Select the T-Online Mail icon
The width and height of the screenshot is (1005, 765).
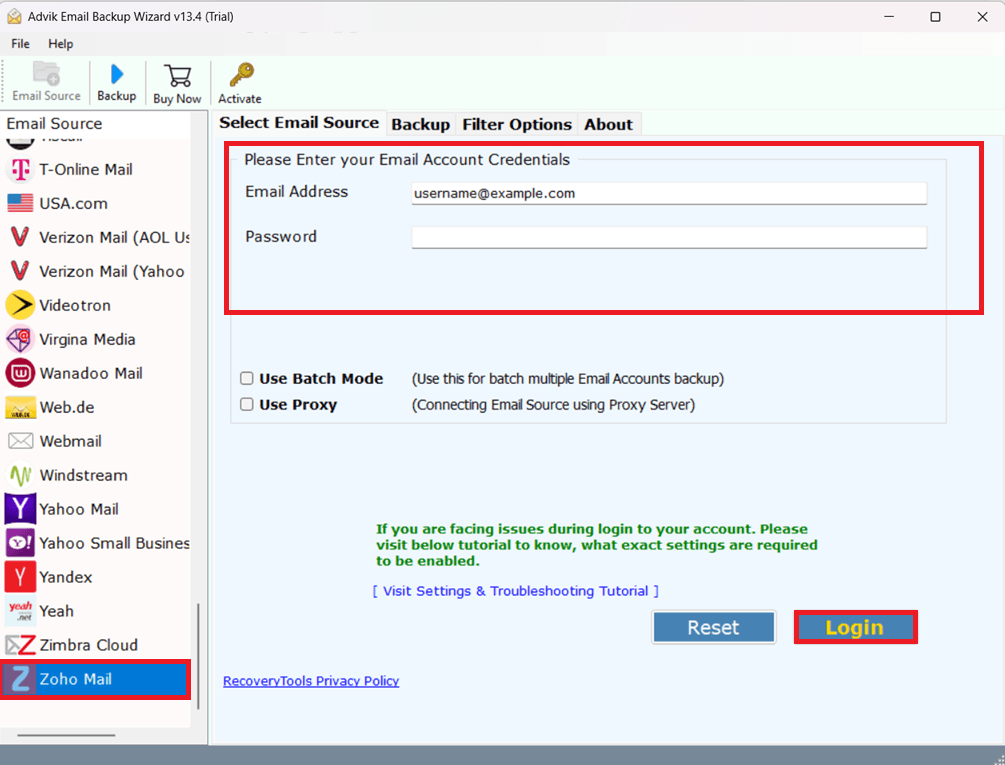(x=20, y=169)
